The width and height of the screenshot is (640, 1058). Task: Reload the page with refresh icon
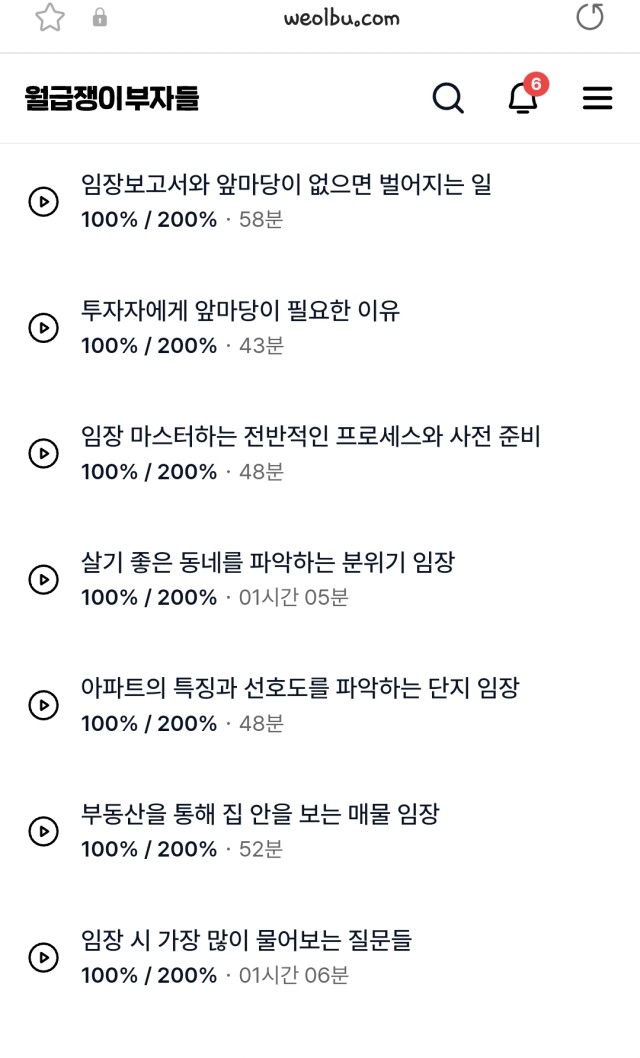(x=590, y=17)
